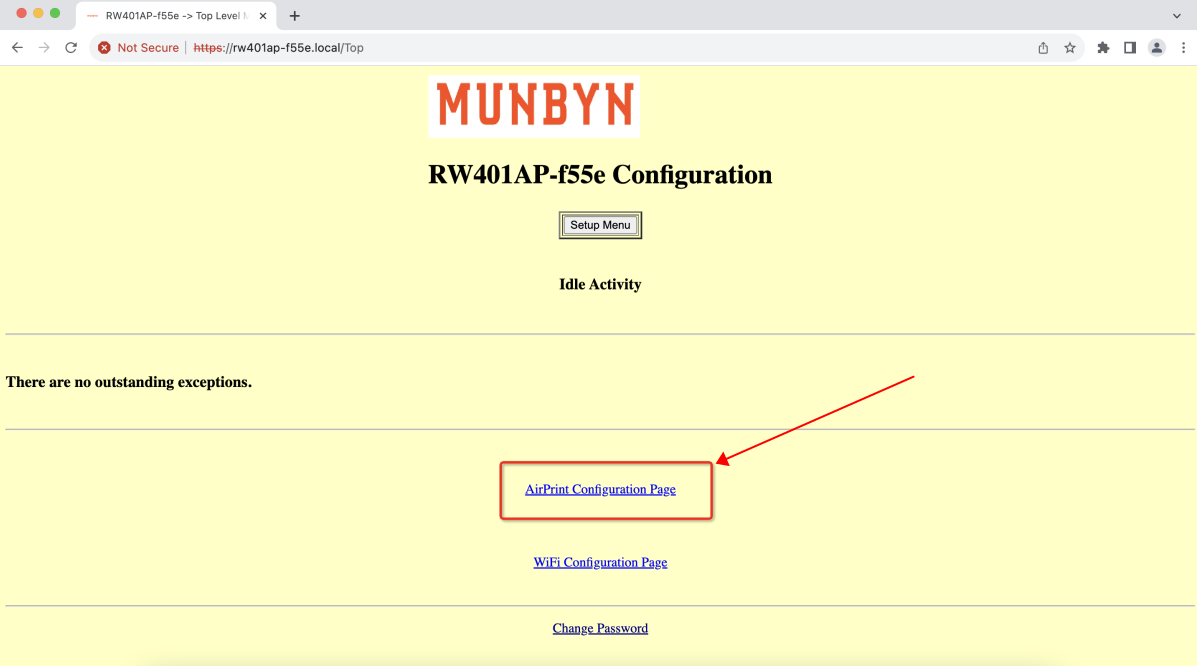
Task: Bookmark this page with the star
Action: 1070,47
